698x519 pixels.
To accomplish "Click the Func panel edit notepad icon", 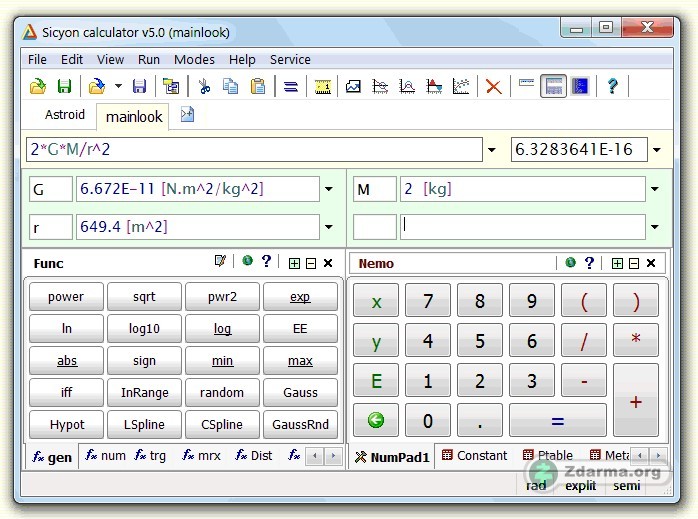I will click(x=220, y=262).
